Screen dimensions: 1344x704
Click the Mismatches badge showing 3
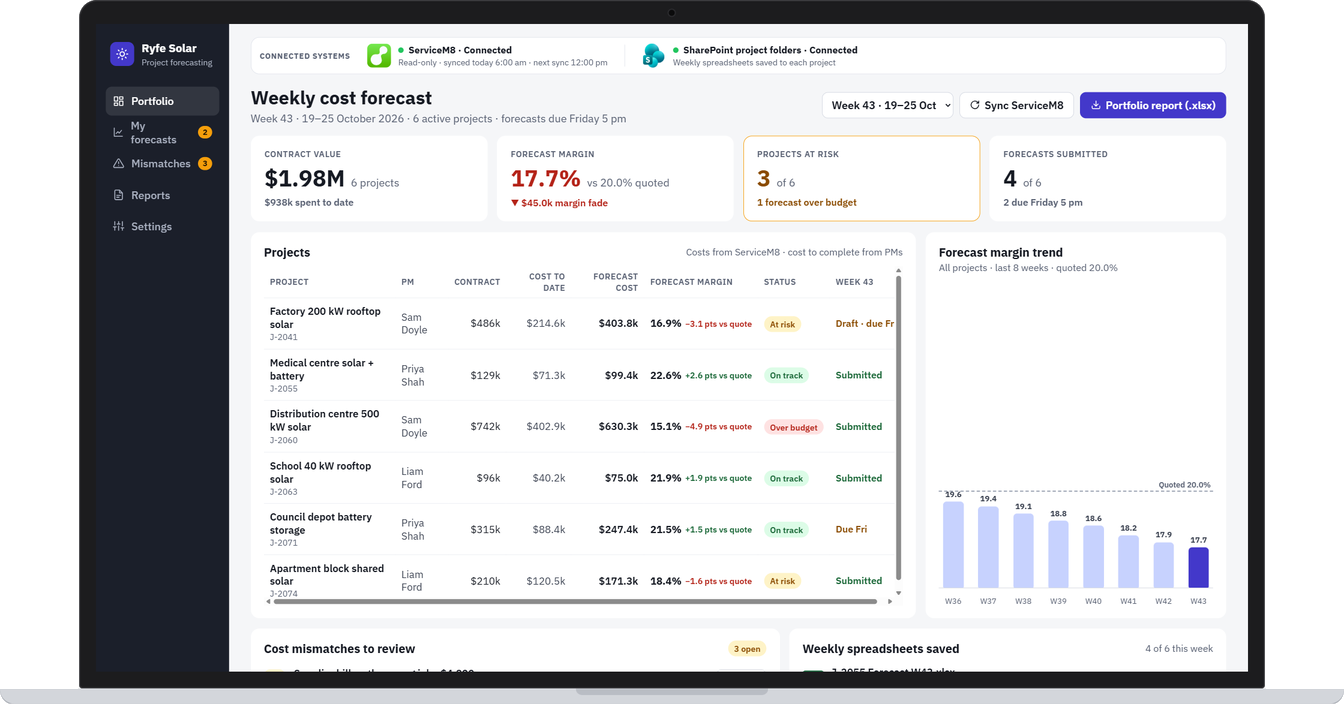(205, 163)
